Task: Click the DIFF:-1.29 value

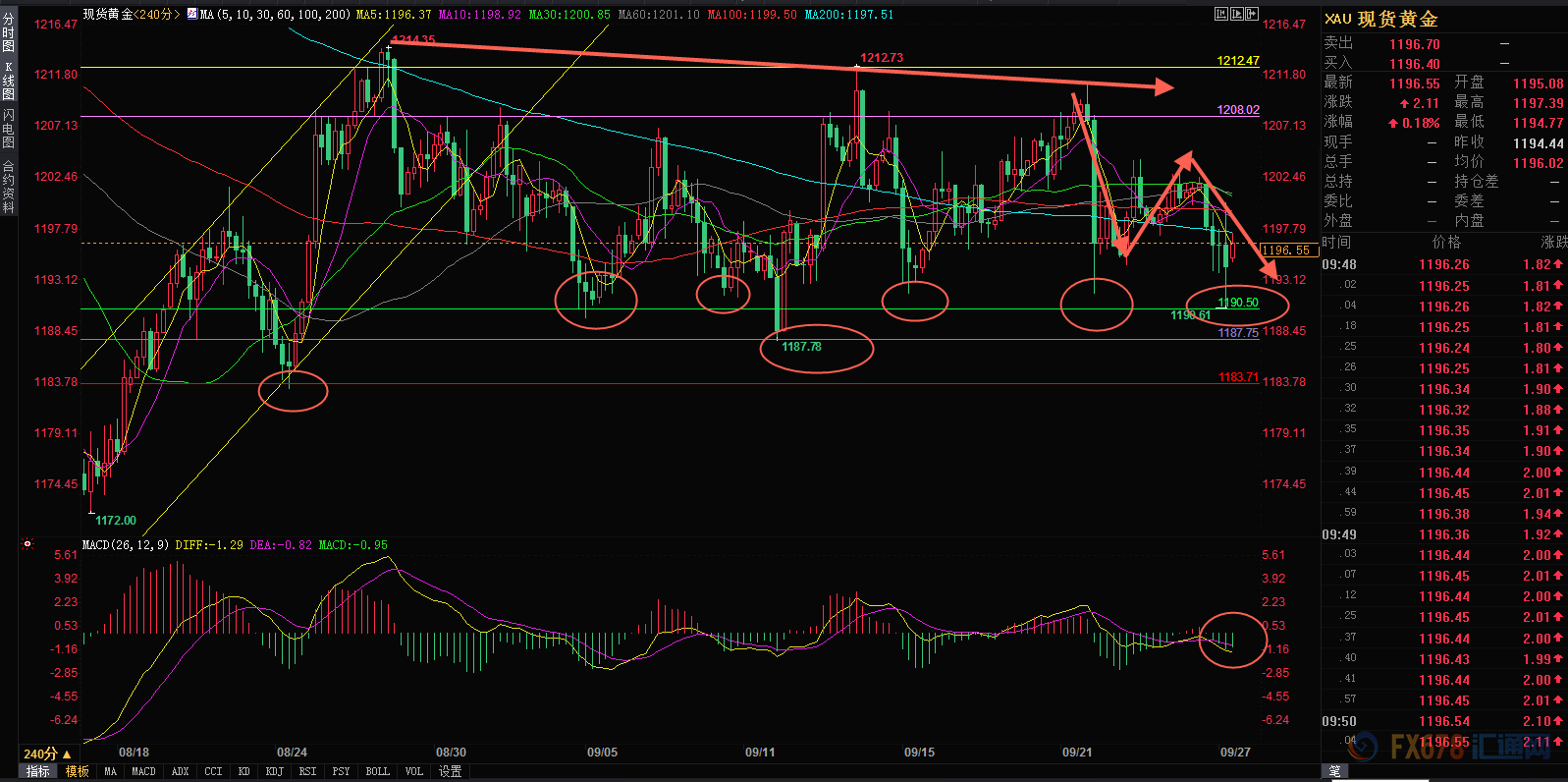Action: [x=209, y=544]
